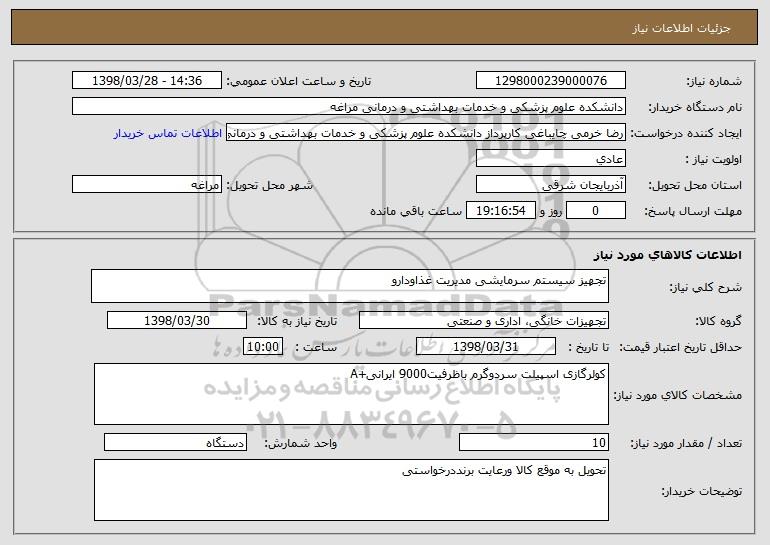This screenshot has width=770, height=545.
Task: Select the buyer notes box تحویل به موقع کالا
Action: [351, 490]
